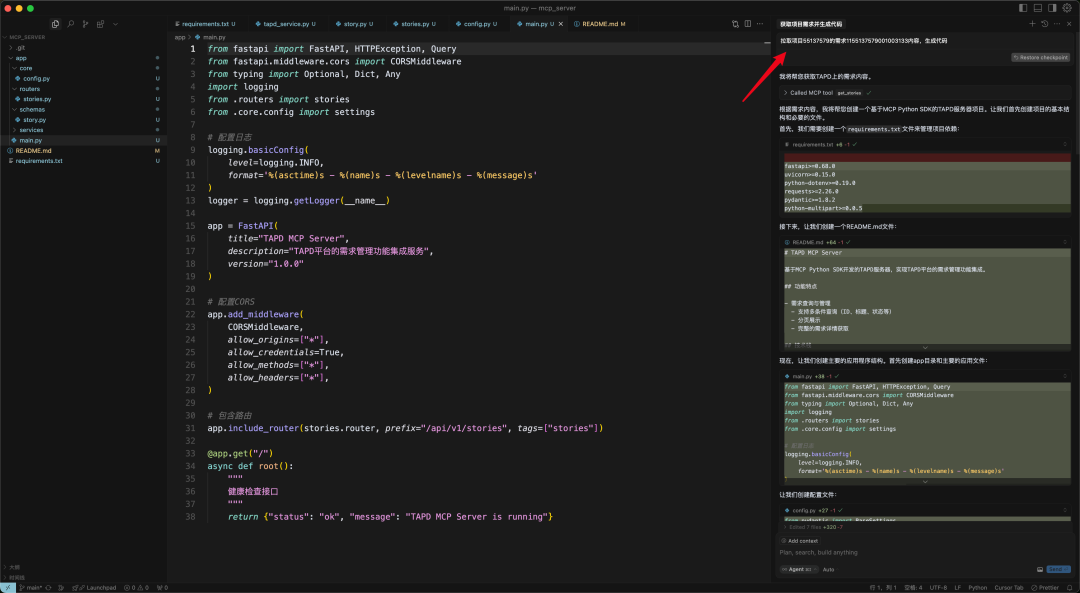Toggle the bottom panel layout icon
1080x593 pixels.
click(x=1037, y=8)
